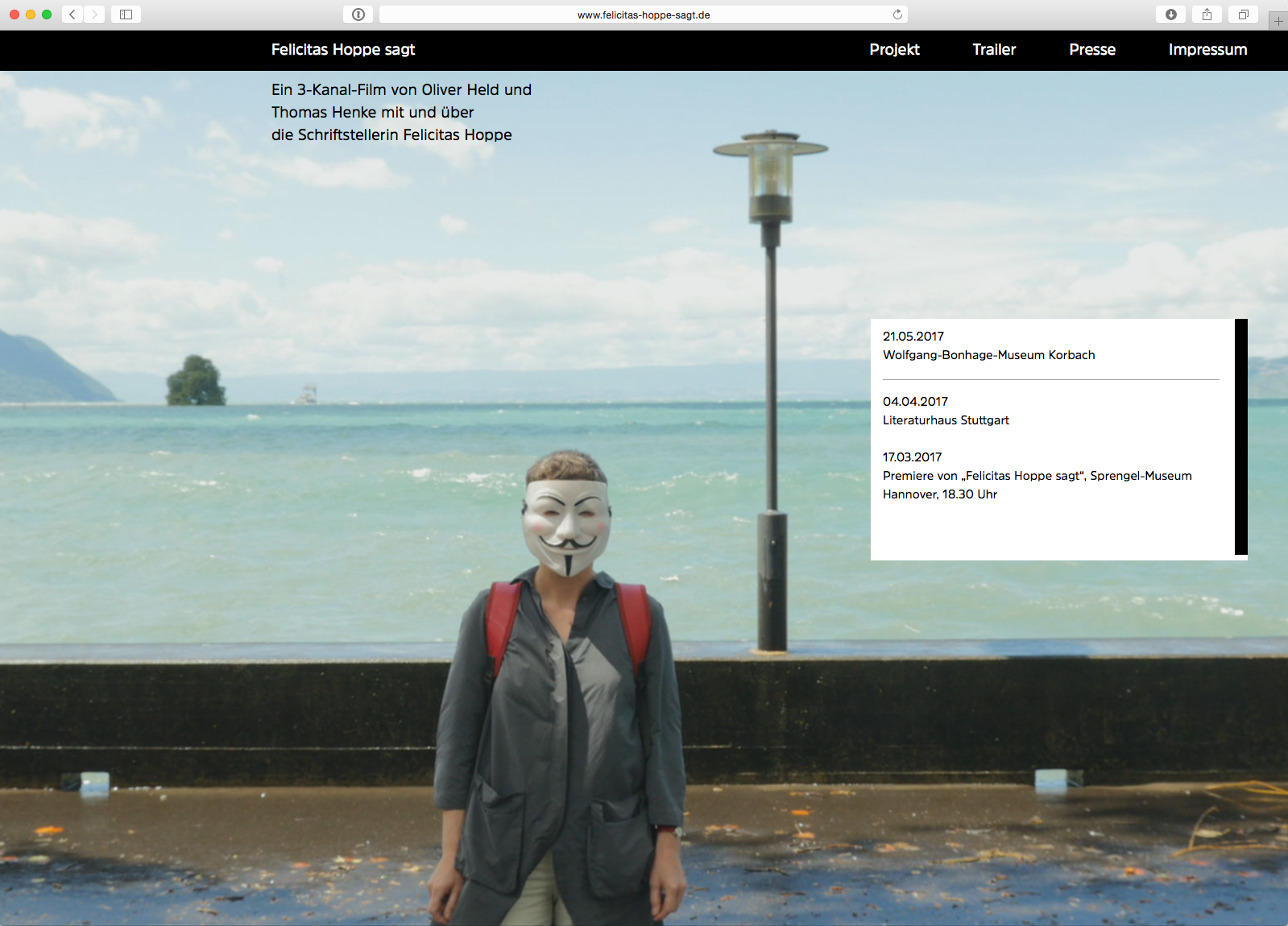The height and width of the screenshot is (926, 1288).
Task: Select the 04.04.2017 date entry
Action: [915, 402]
